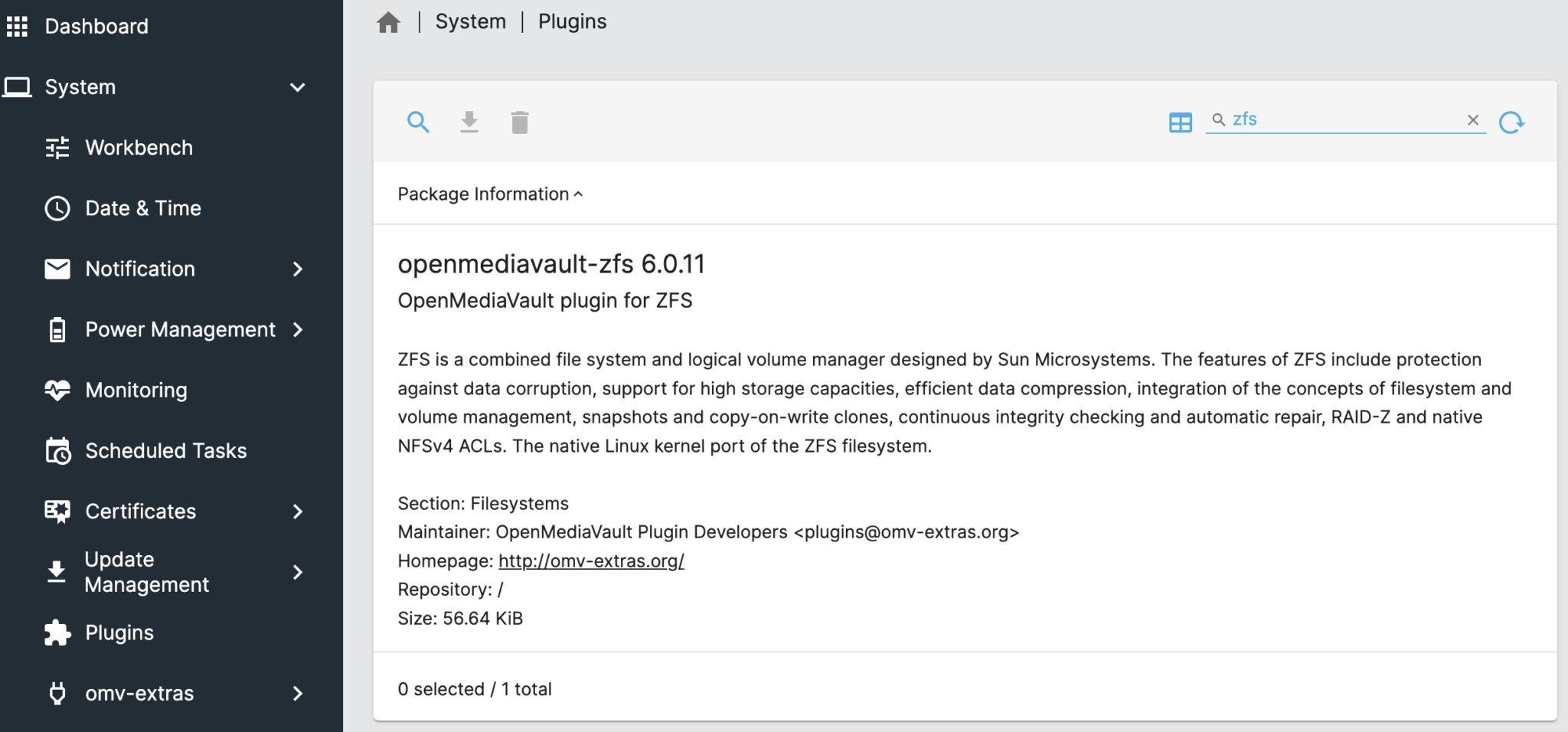Open Date & Time settings
The height and width of the screenshot is (732, 1568).
(x=143, y=208)
